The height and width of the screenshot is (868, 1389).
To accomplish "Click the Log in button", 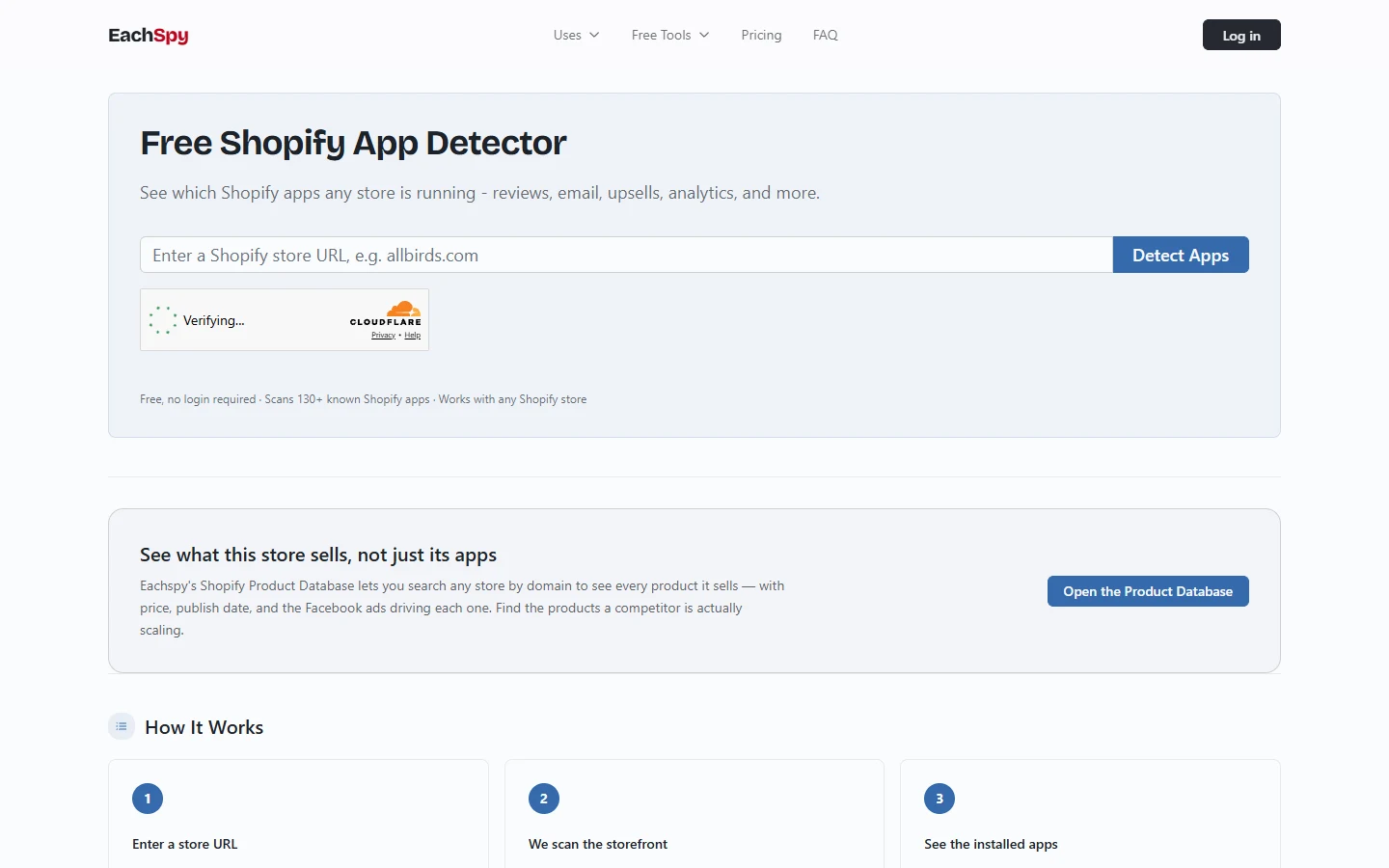I will pos(1241,35).
